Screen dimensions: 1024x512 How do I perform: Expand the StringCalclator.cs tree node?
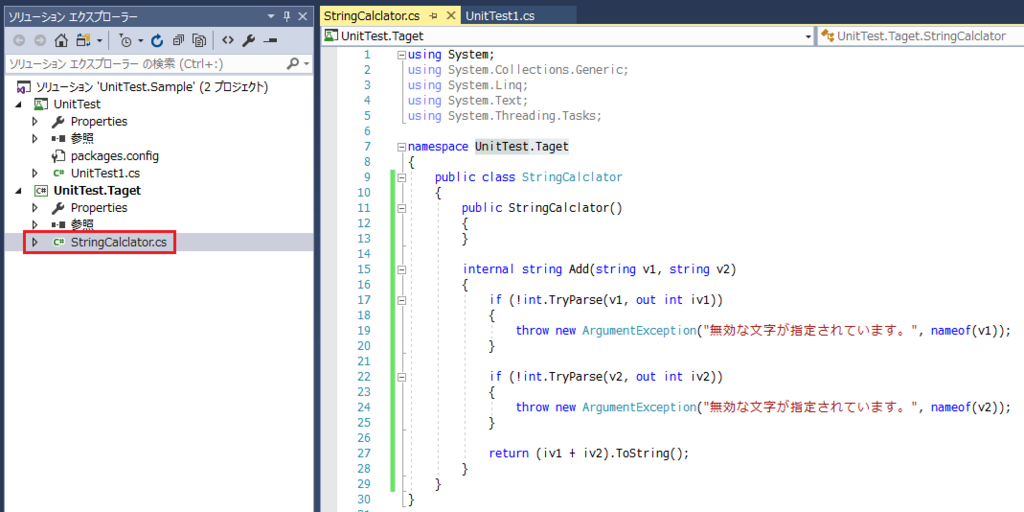pos(35,242)
